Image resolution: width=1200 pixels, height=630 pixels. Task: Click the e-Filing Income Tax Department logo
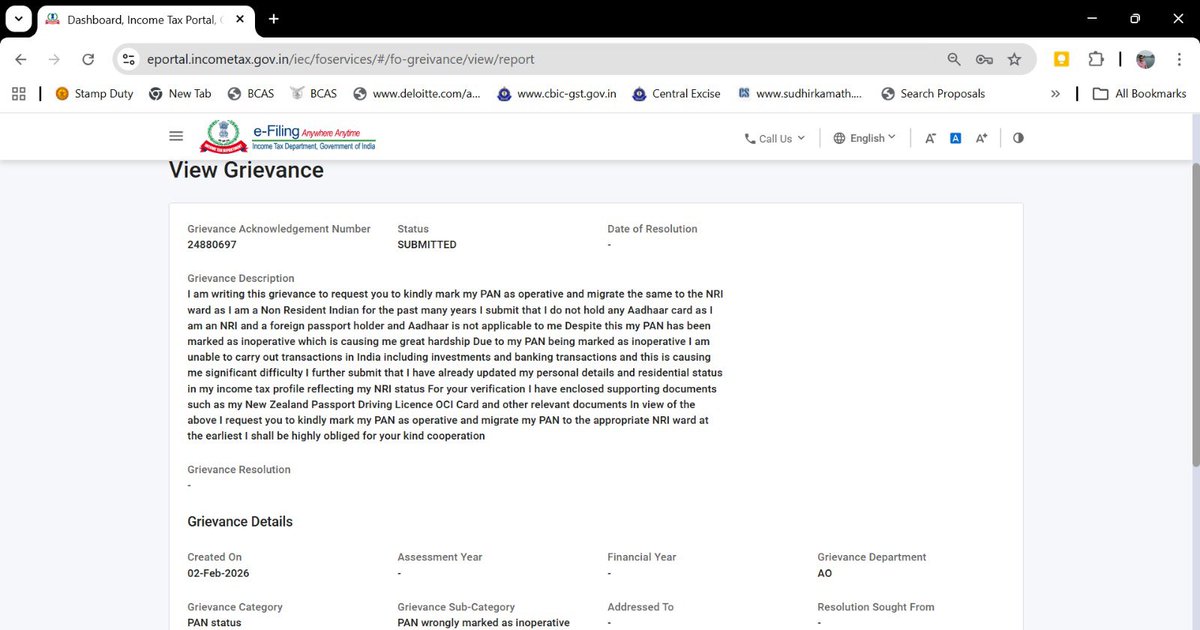click(289, 136)
